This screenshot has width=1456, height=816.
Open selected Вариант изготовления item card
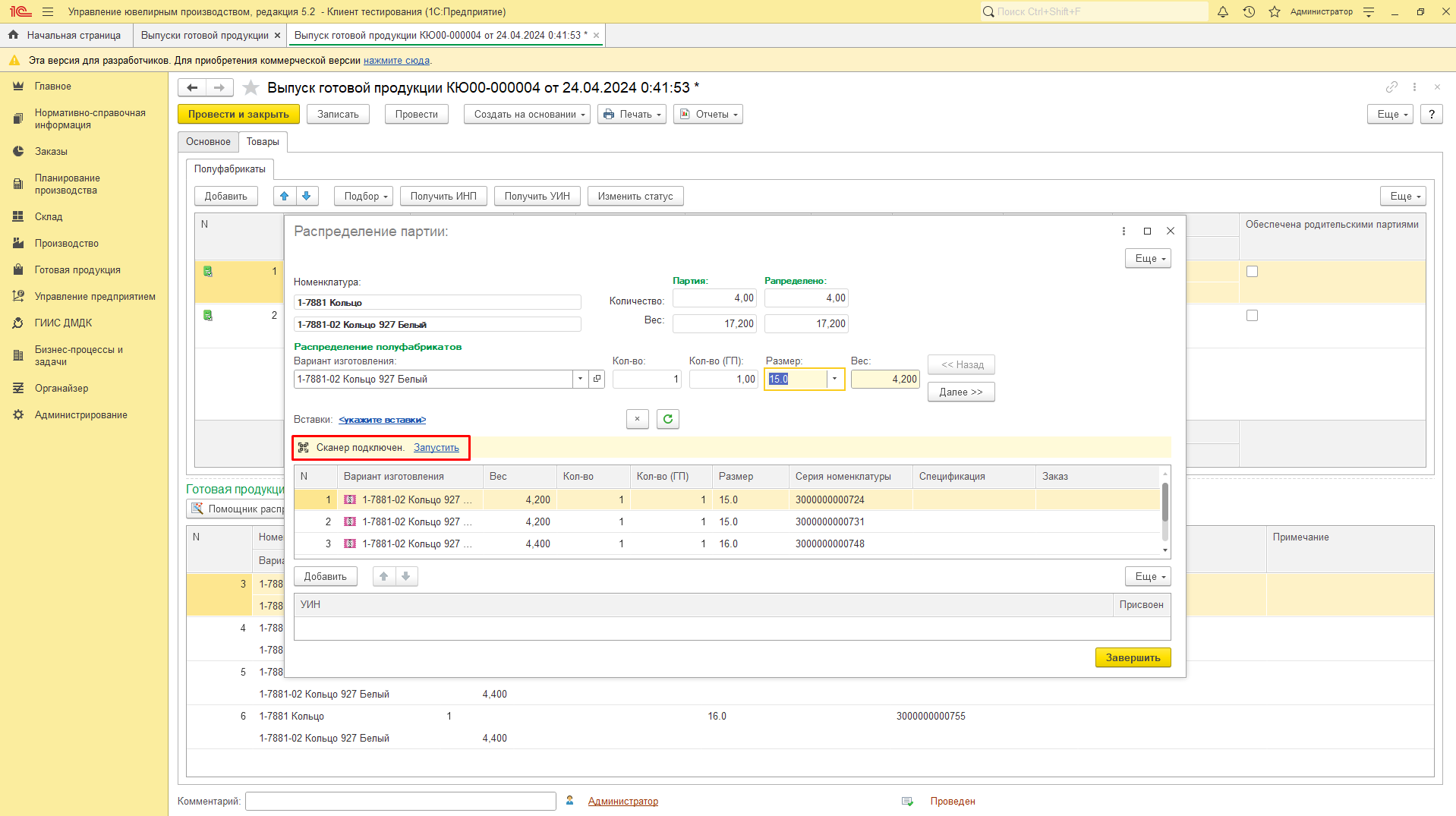[597, 379]
